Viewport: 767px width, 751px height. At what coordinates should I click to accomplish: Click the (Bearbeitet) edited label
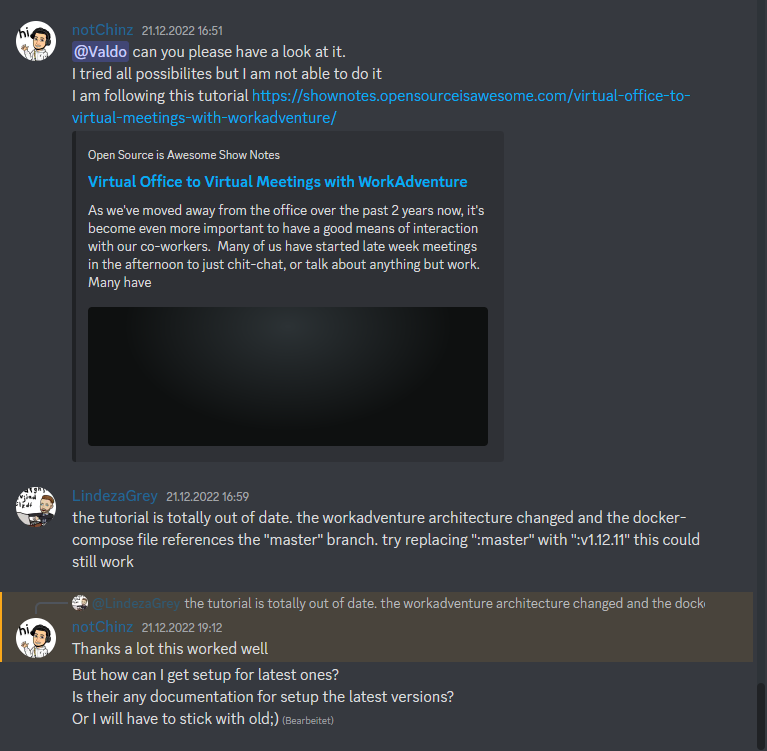pyautogui.click(x=308, y=721)
